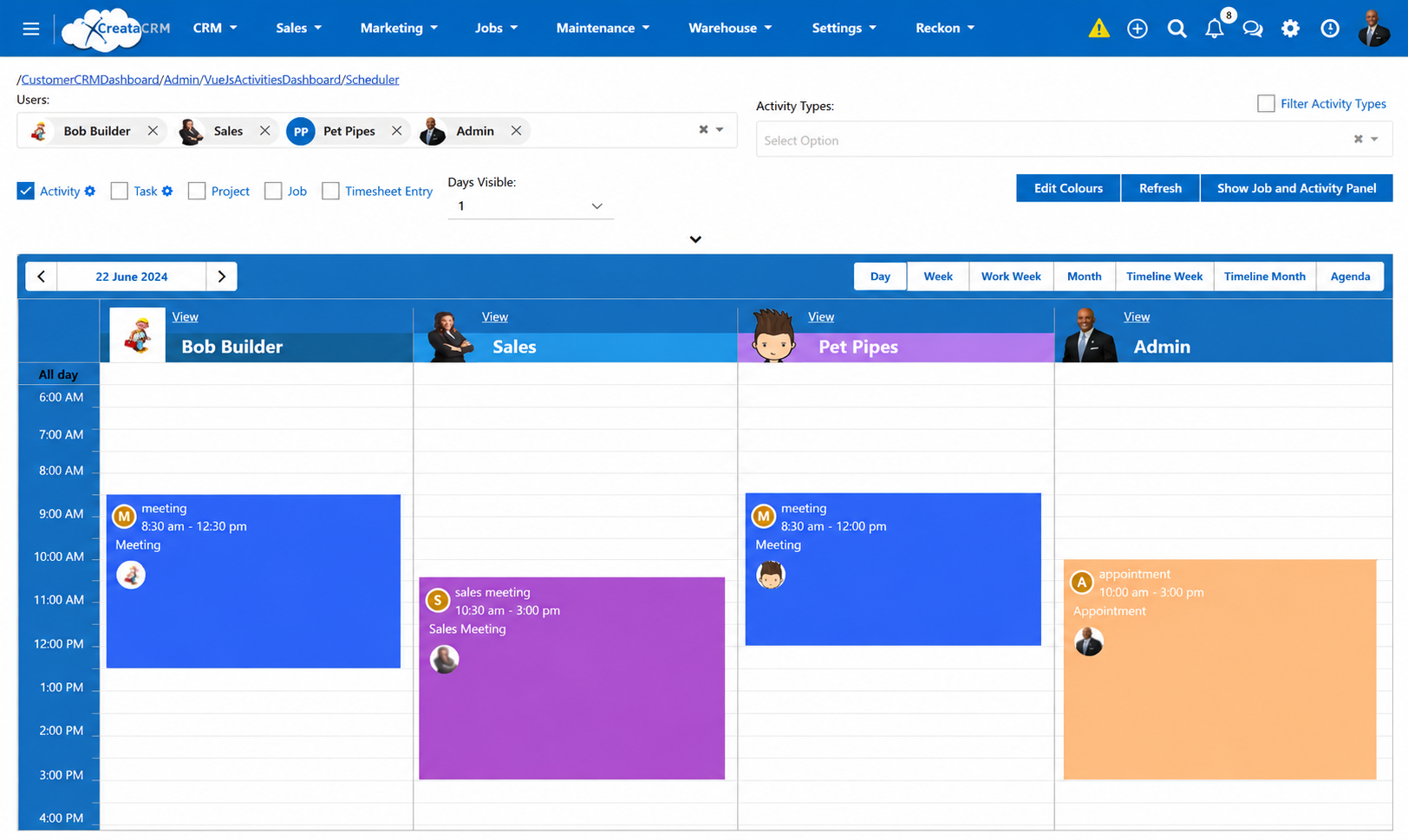This screenshot has height=840, width=1408.
Task: Click View link above Bob Builder
Action: pyautogui.click(x=185, y=317)
